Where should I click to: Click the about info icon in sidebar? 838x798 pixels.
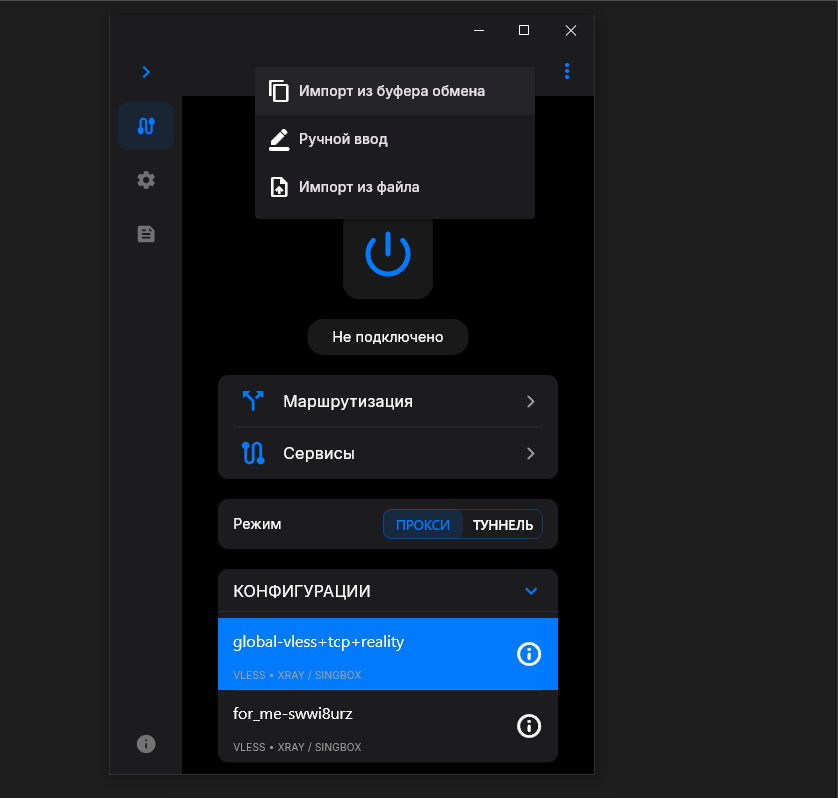[146, 743]
